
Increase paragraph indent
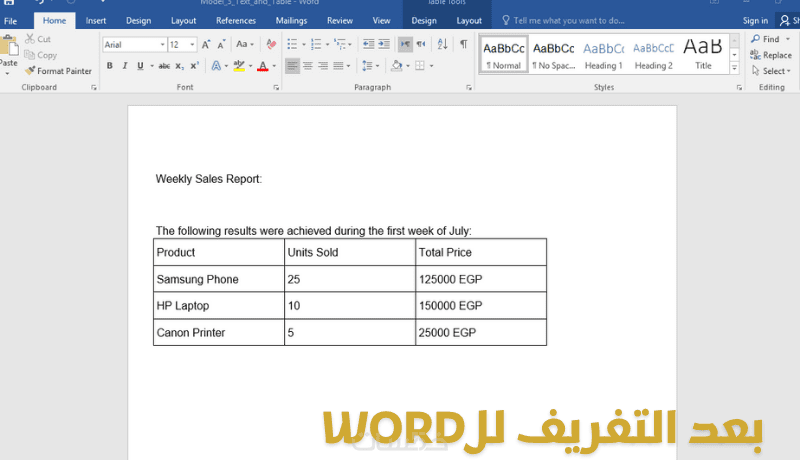coord(384,44)
